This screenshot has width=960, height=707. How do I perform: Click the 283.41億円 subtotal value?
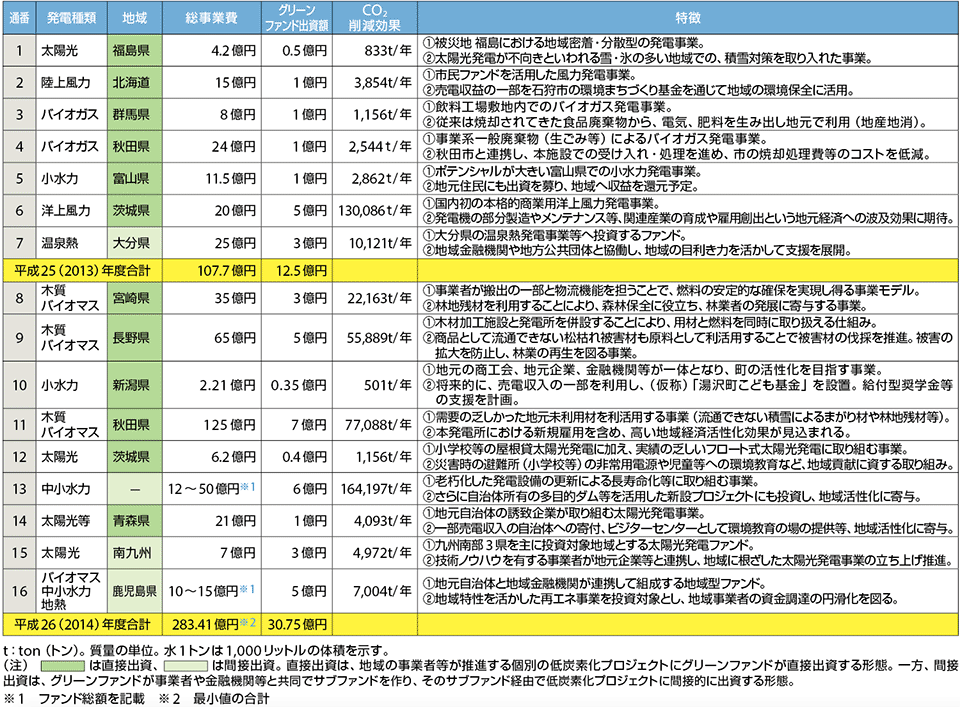214,624
